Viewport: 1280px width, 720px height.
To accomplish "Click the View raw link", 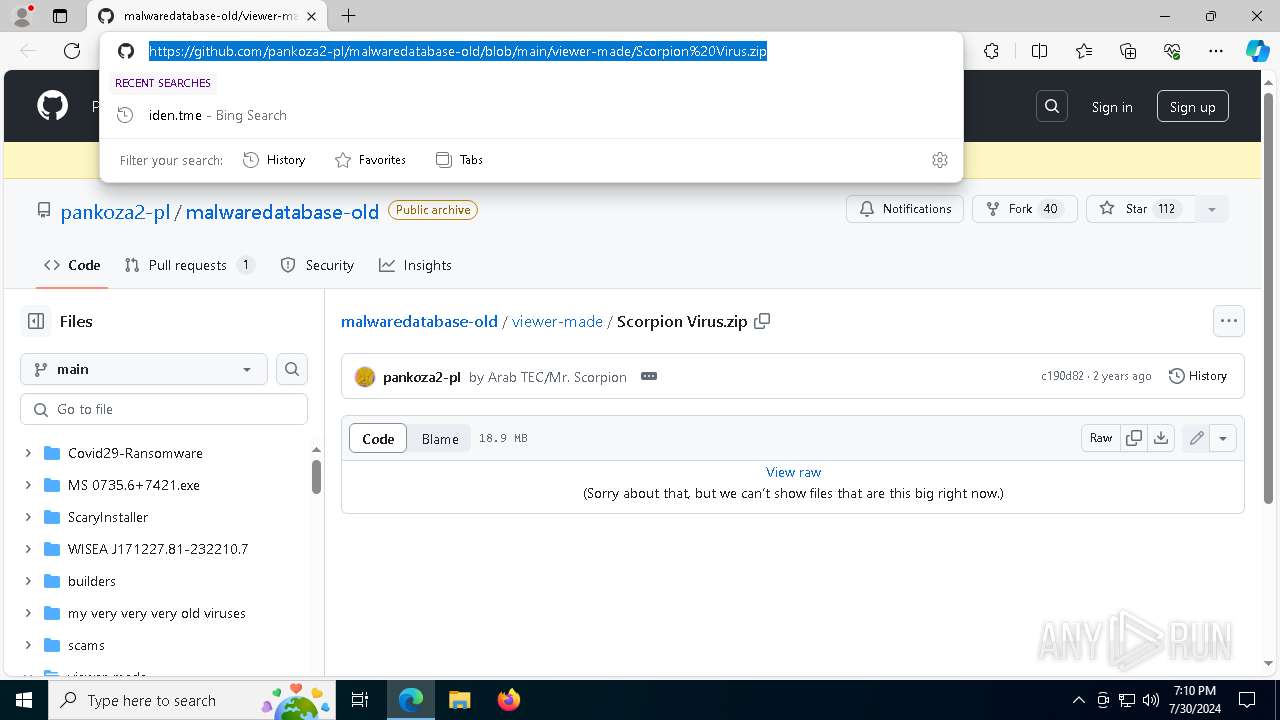I will tap(793, 472).
